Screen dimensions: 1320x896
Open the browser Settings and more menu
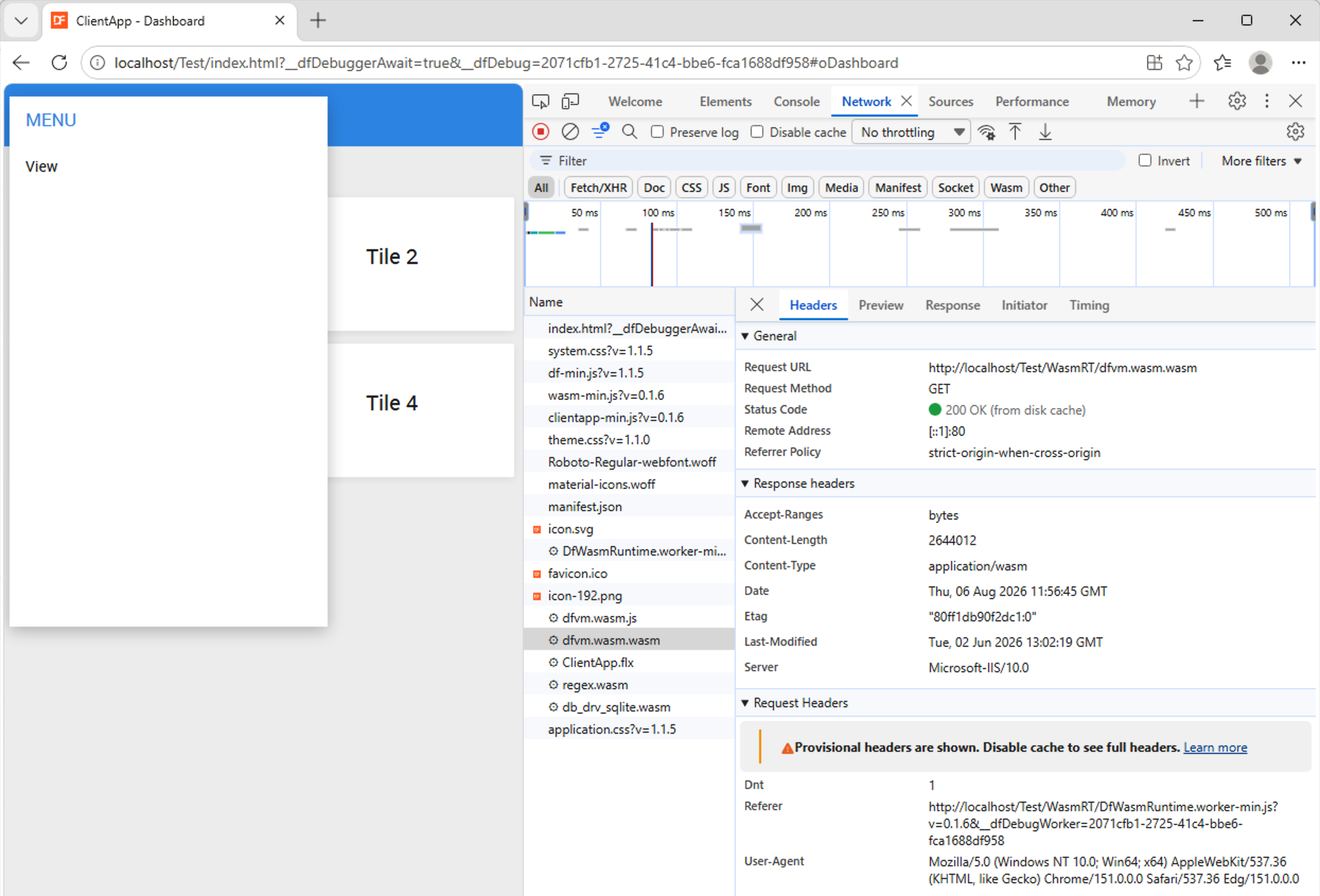pyautogui.click(x=1298, y=63)
